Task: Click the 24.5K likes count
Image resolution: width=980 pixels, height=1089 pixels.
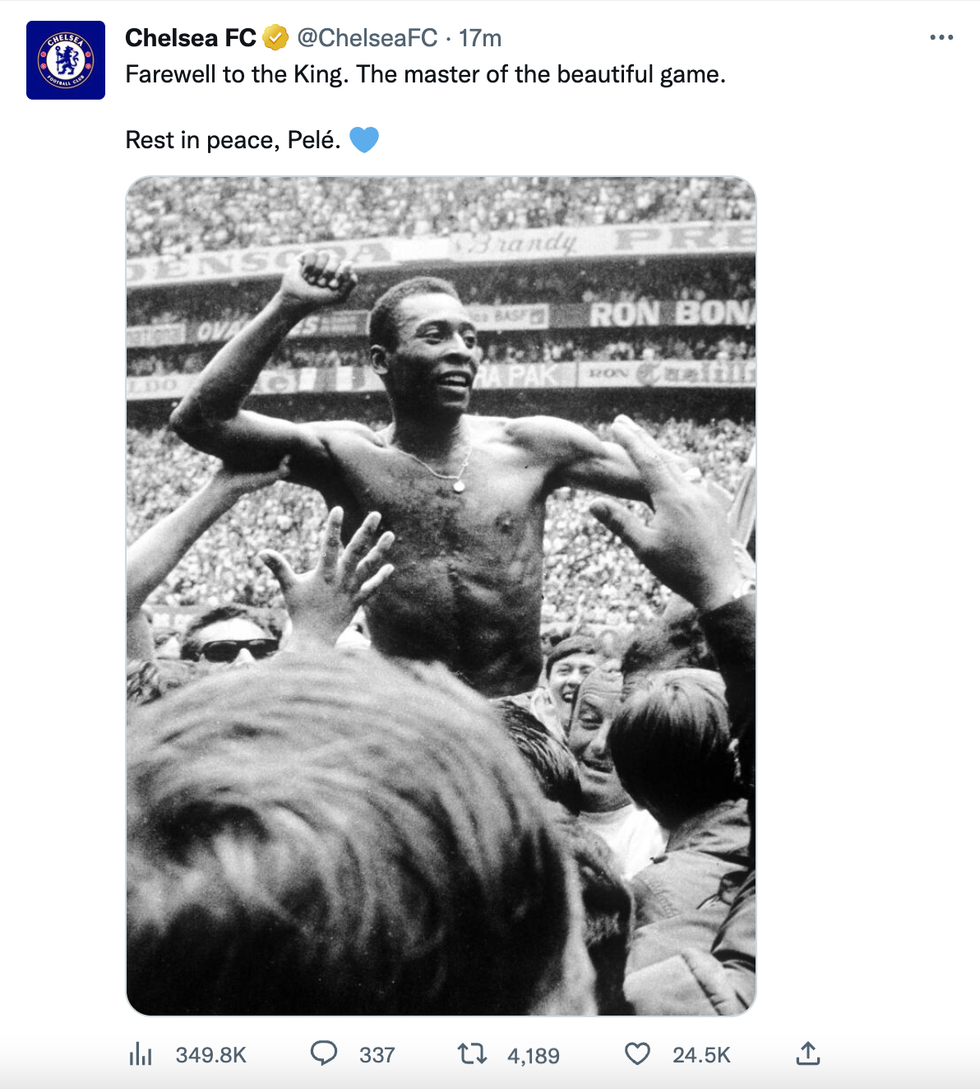Action: click(x=704, y=1054)
